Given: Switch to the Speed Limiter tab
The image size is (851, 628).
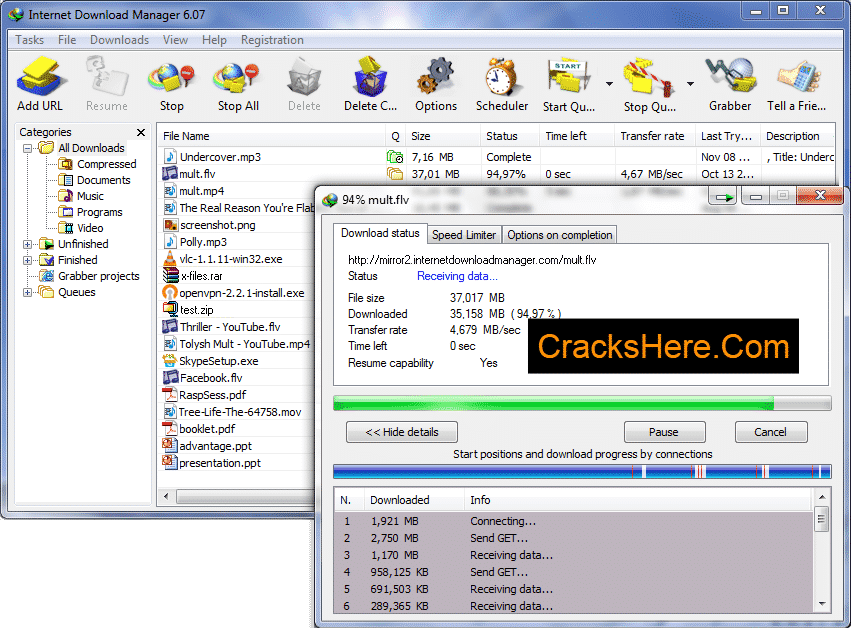Looking at the screenshot, I should click(464, 234).
